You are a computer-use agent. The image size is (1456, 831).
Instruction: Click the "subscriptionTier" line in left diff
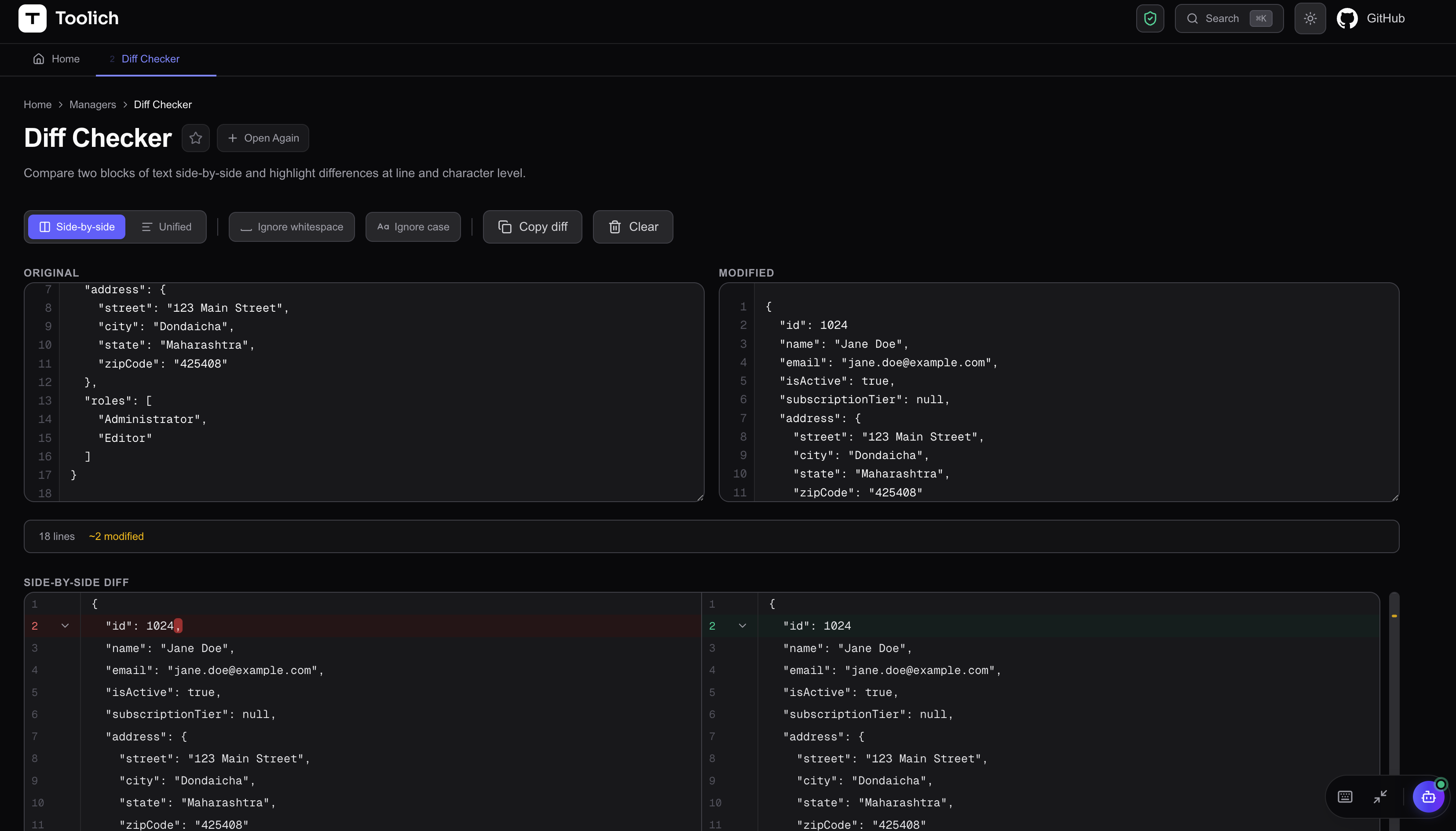[x=191, y=714]
